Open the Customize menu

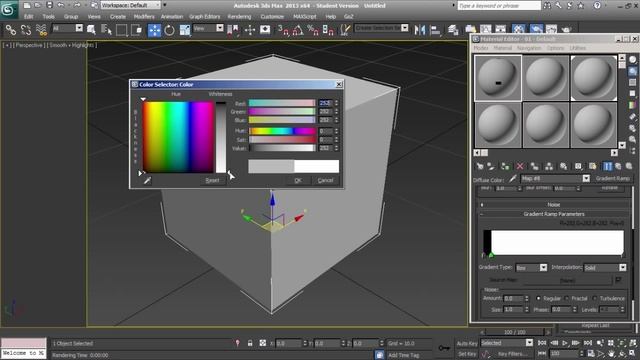[272, 17]
